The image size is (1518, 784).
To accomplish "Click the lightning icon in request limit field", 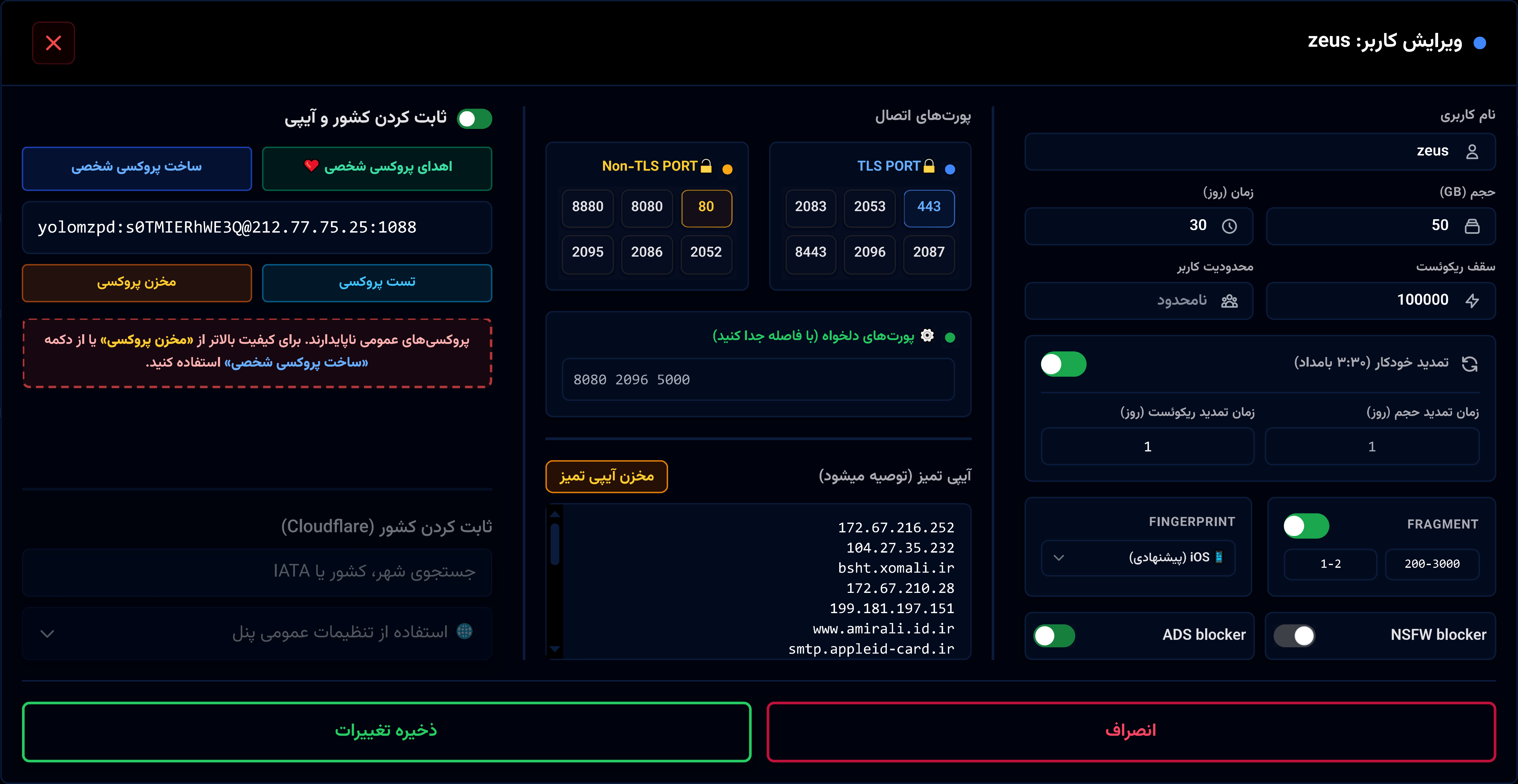I will pos(1472,301).
